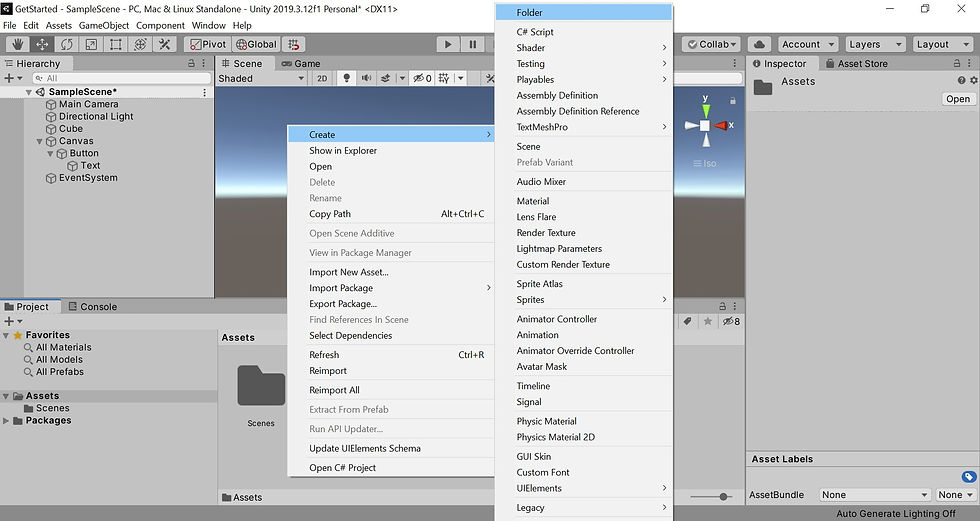Open the cloud services icon
The width and height of the screenshot is (980, 521).
(x=759, y=44)
